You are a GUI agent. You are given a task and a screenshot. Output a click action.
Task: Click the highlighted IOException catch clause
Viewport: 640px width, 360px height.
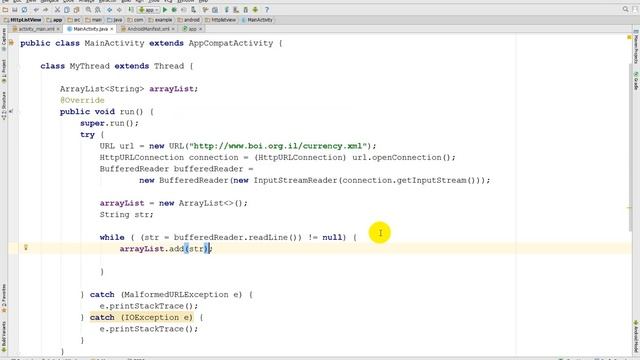[142, 318]
